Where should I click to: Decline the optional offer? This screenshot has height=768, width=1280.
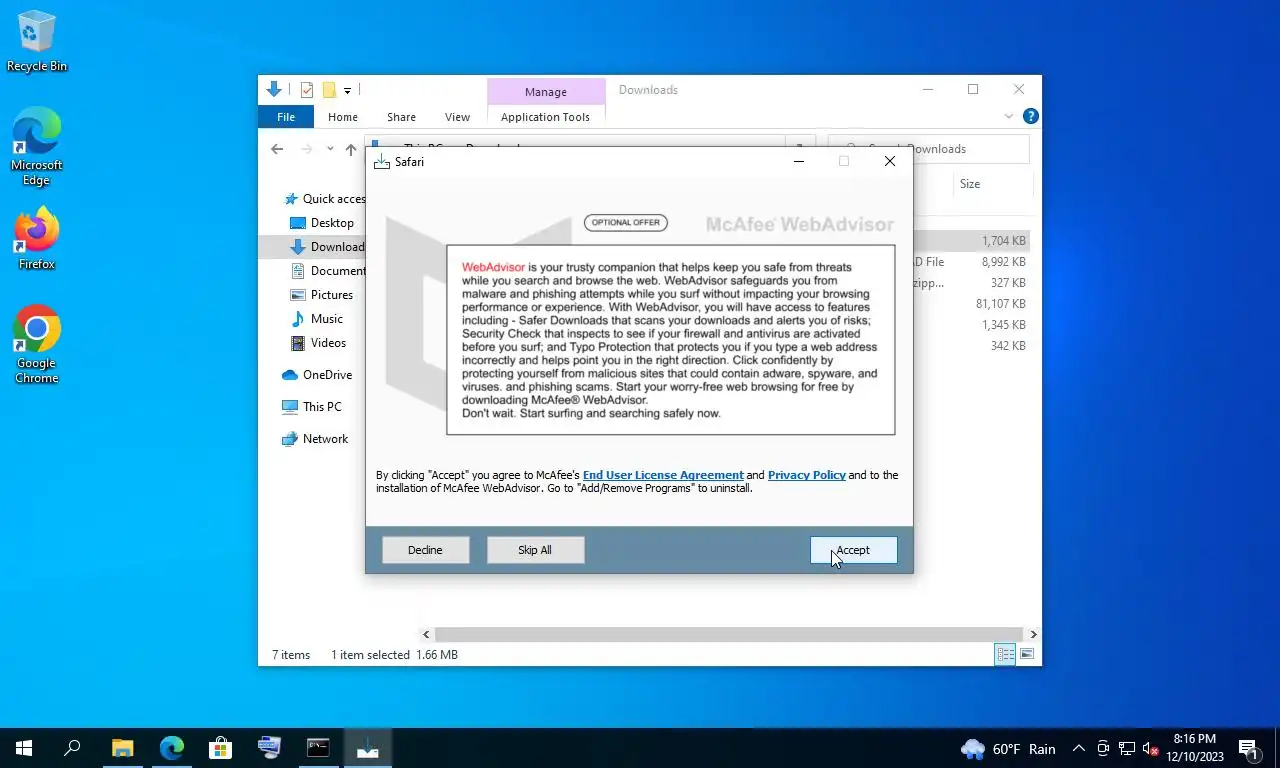(x=425, y=550)
